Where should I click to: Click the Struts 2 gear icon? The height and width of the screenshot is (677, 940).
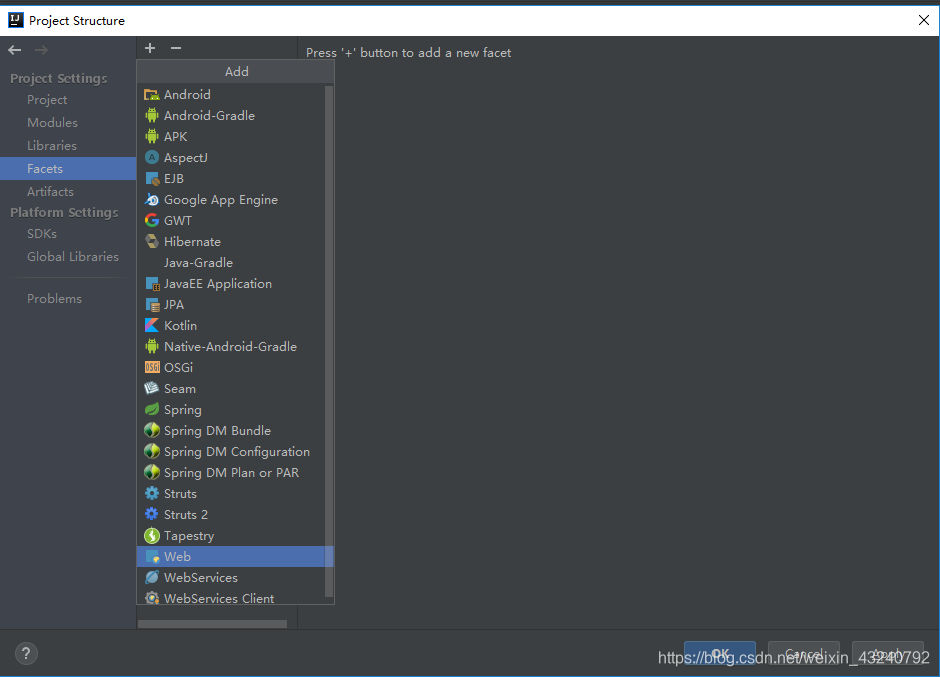152,514
